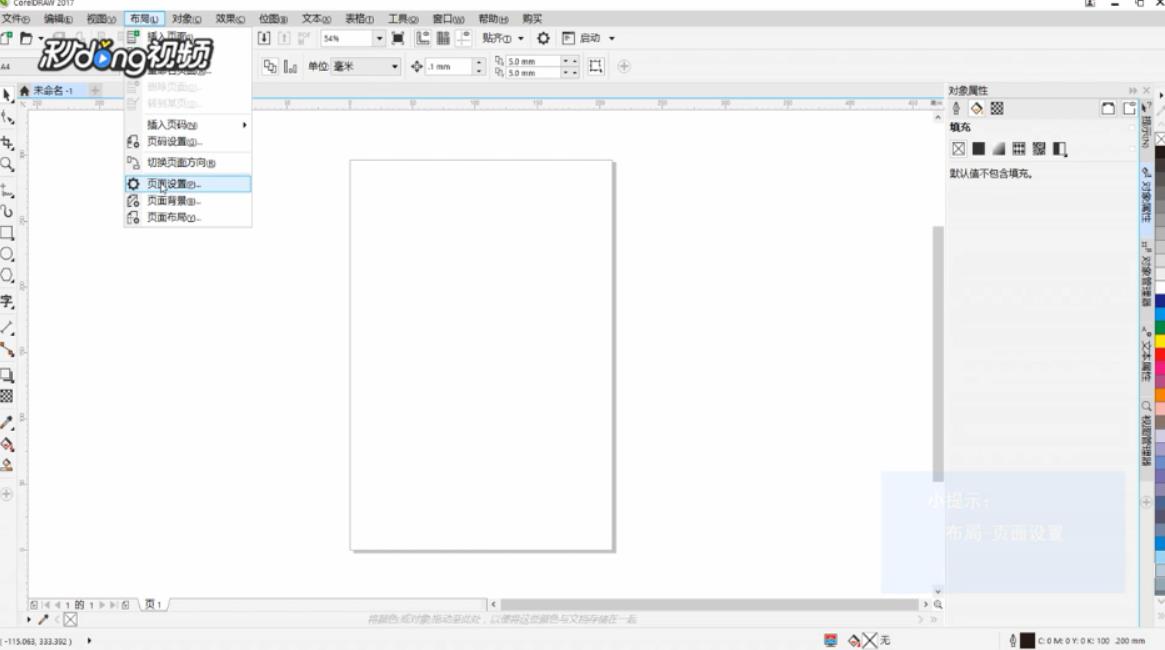Select the Interactive Fill bucket tool

7,444
